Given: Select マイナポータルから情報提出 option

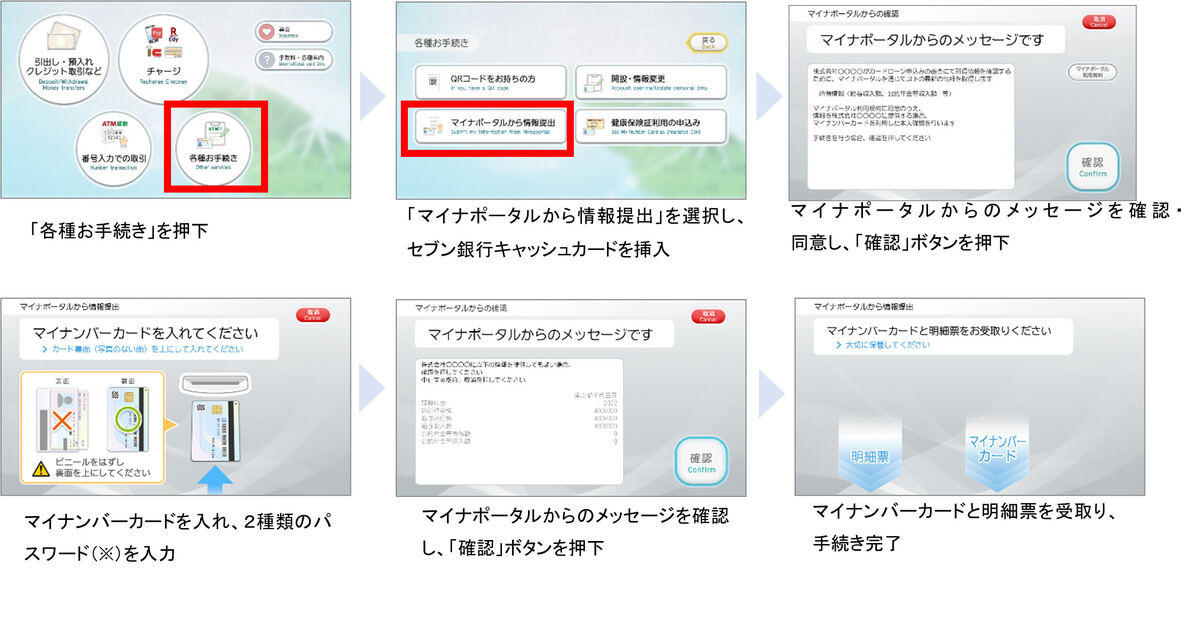Looking at the screenshot, I should pyautogui.click(x=490, y=125).
